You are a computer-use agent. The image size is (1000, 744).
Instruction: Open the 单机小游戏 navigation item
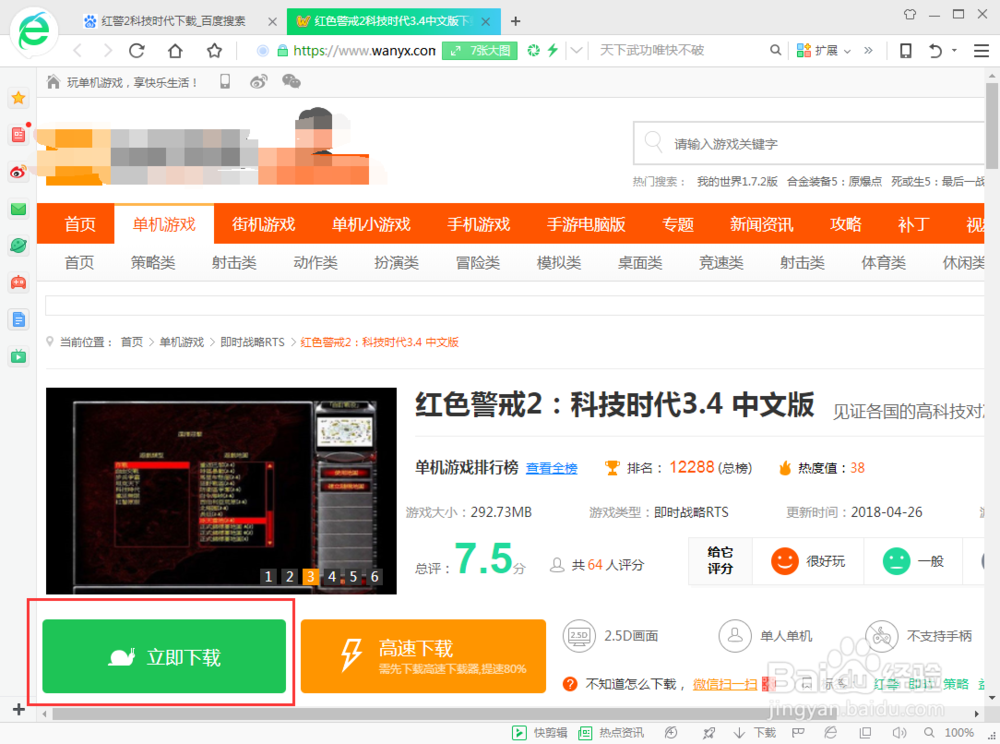371,224
